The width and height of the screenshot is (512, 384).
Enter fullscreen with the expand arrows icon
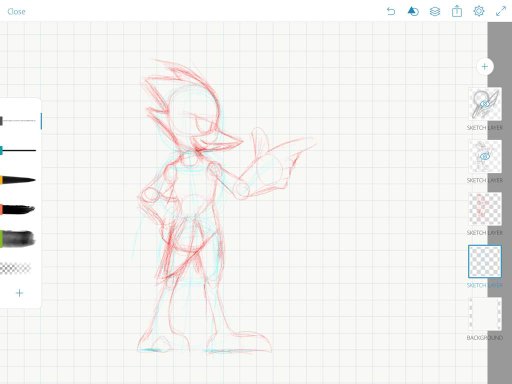point(501,11)
